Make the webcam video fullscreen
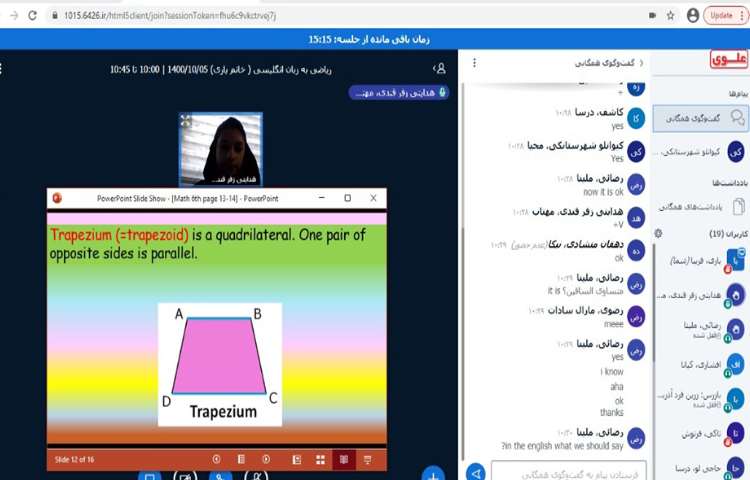Screen dimensions: 750x480 click(186, 121)
